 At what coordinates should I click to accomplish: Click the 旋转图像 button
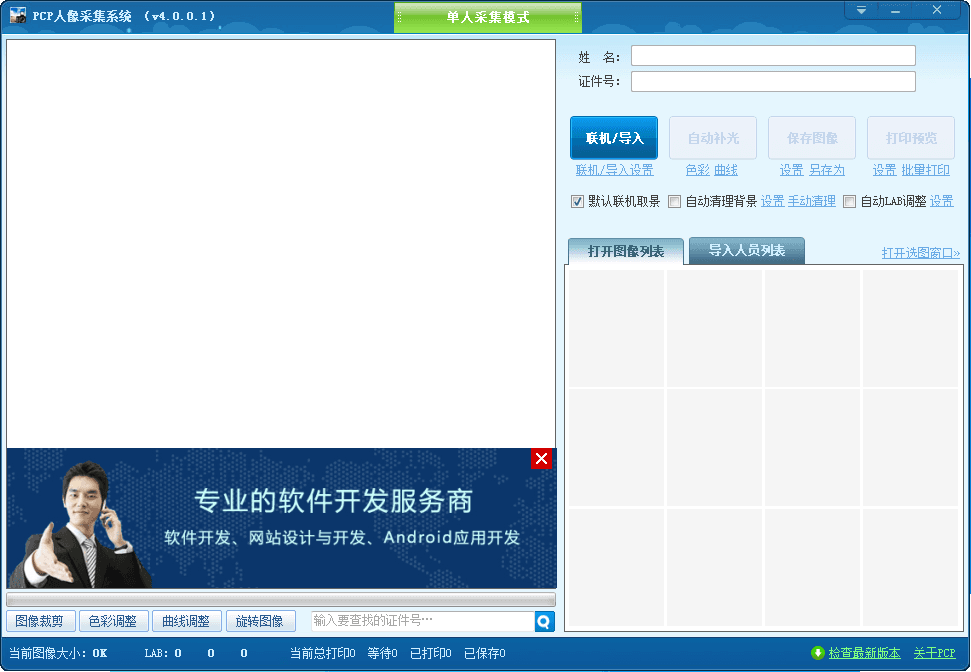(x=259, y=621)
